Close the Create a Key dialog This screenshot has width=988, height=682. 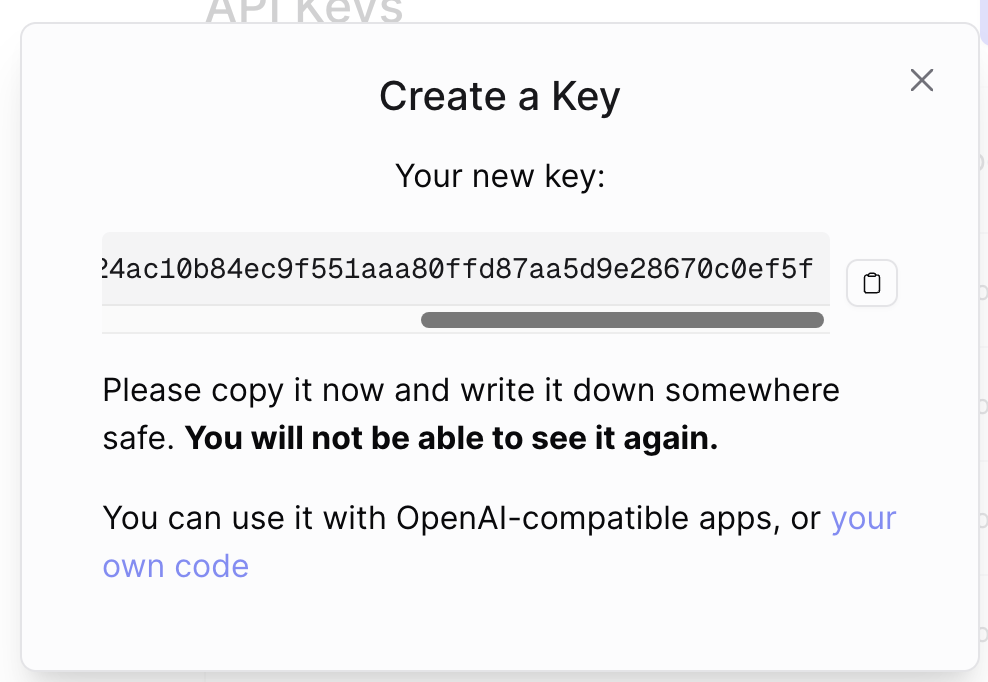pyautogui.click(x=921, y=81)
